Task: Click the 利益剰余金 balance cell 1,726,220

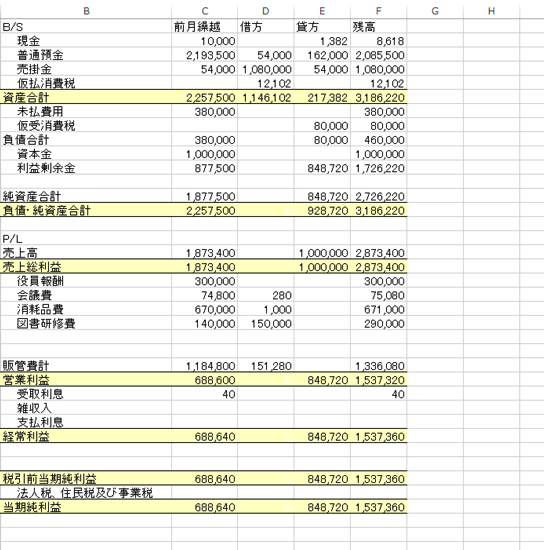Action: pyautogui.click(x=378, y=168)
